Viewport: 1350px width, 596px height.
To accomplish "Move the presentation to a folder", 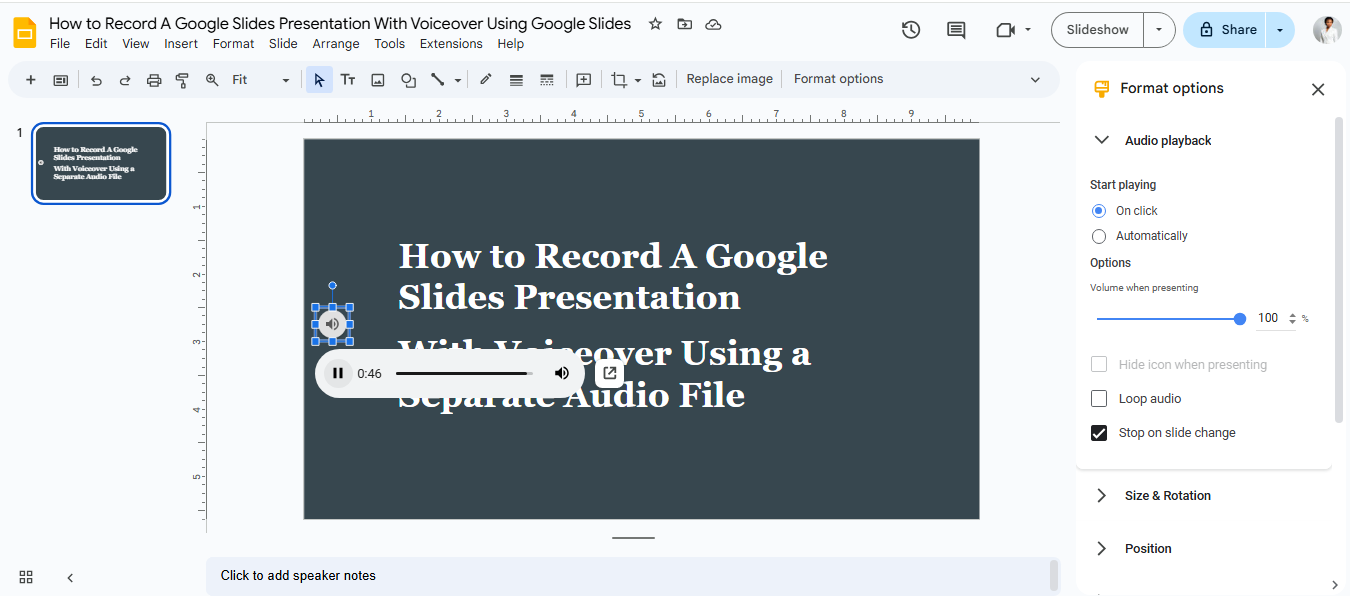I will tap(684, 24).
